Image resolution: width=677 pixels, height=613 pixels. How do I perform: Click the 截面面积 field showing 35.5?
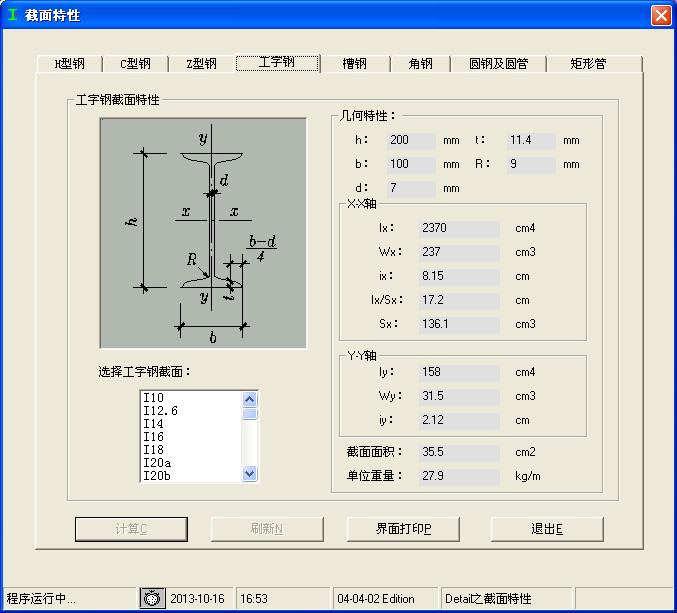click(x=459, y=452)
